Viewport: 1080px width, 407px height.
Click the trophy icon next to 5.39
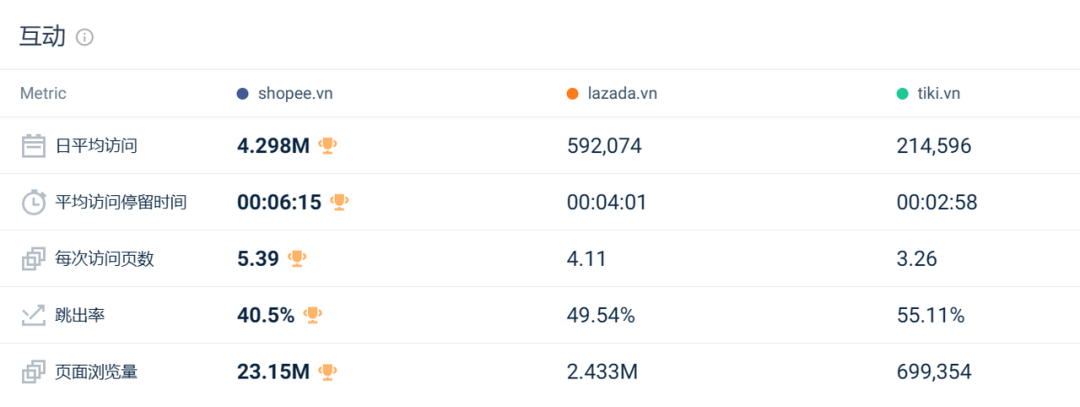tap(298, 258)
